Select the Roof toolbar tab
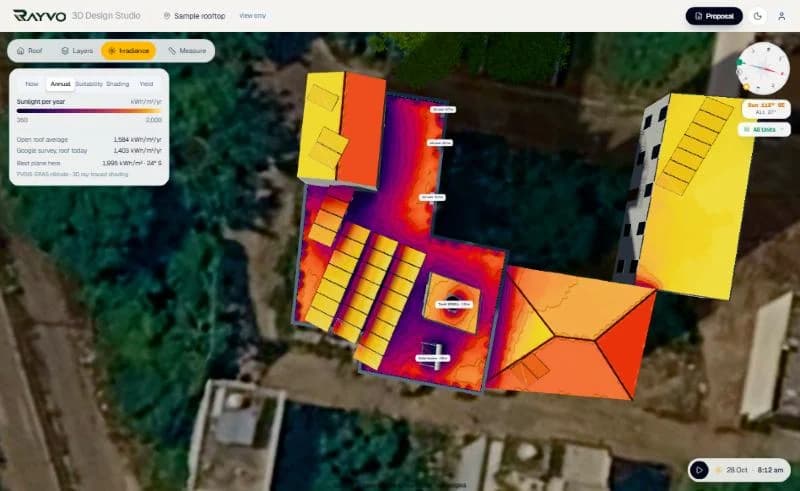800x491 pixels. tap(30, 51)
